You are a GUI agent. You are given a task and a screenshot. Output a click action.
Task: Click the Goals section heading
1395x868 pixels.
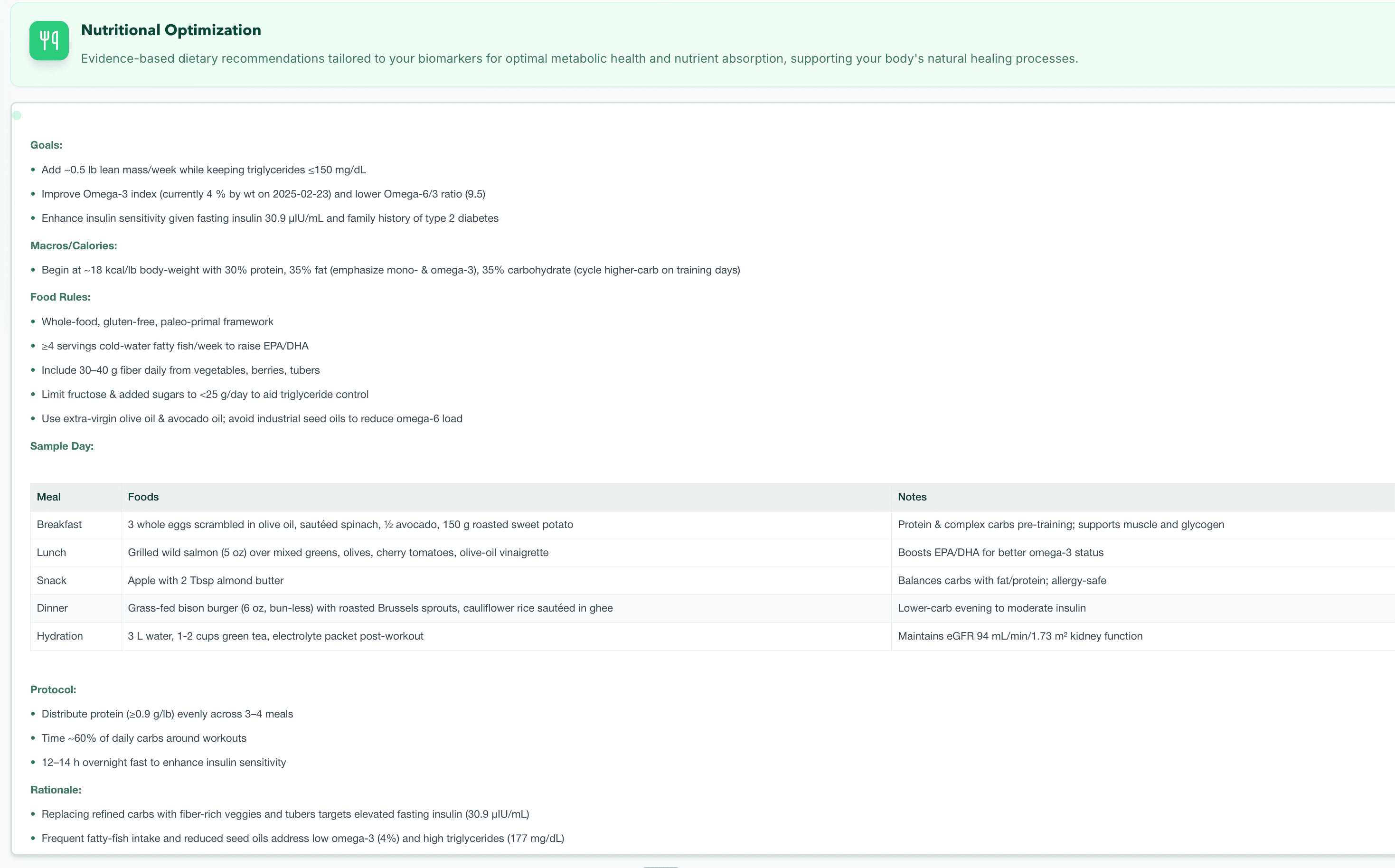[x=46, y=145]
